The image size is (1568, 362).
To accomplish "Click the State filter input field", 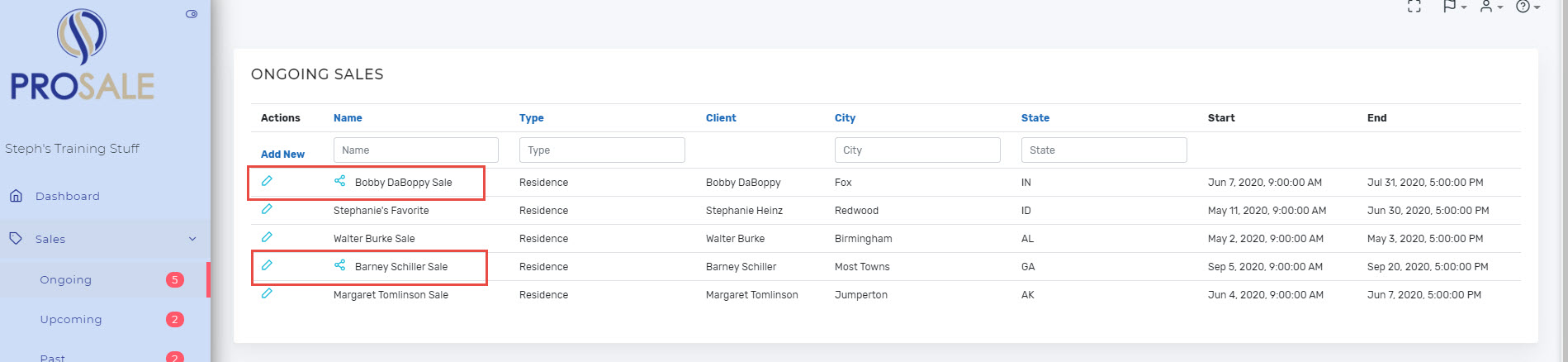I will (1104, 150).
